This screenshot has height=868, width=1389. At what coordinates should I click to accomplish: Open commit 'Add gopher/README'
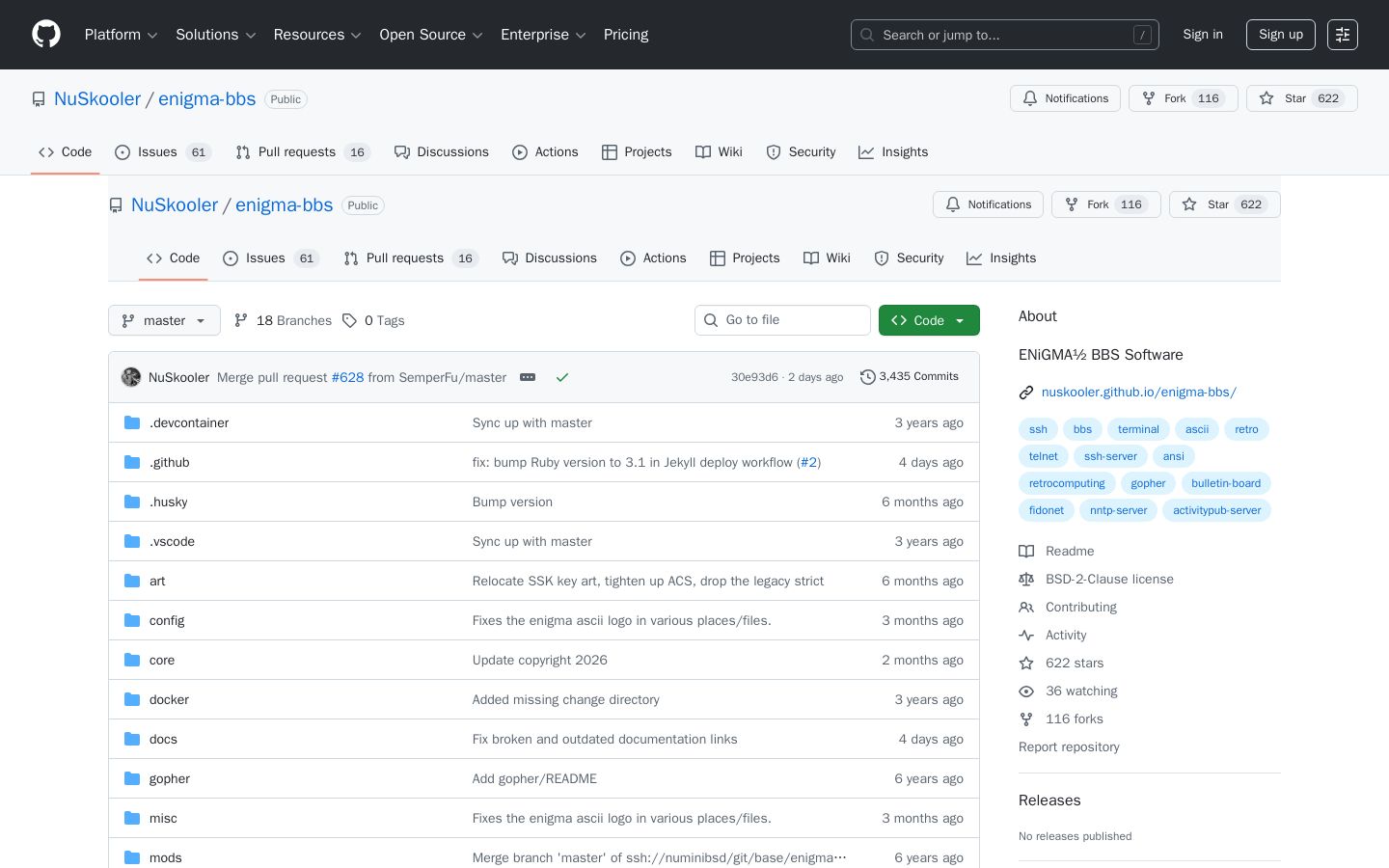coord(534,778)
